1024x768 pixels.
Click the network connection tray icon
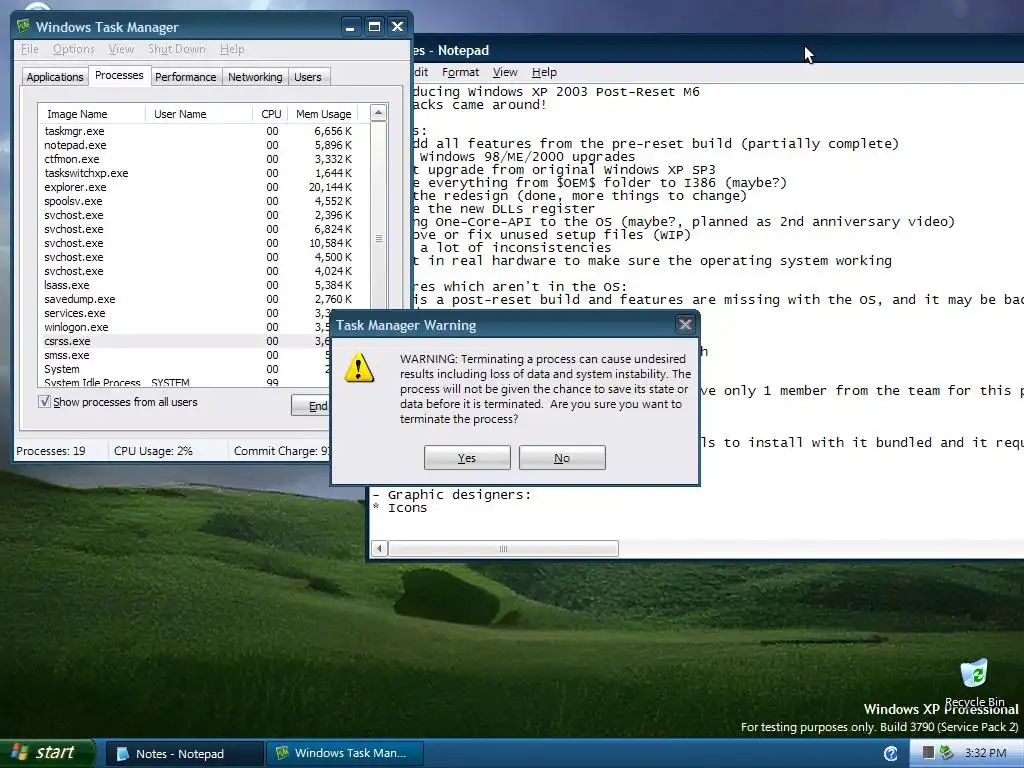(x=946, y=753)
